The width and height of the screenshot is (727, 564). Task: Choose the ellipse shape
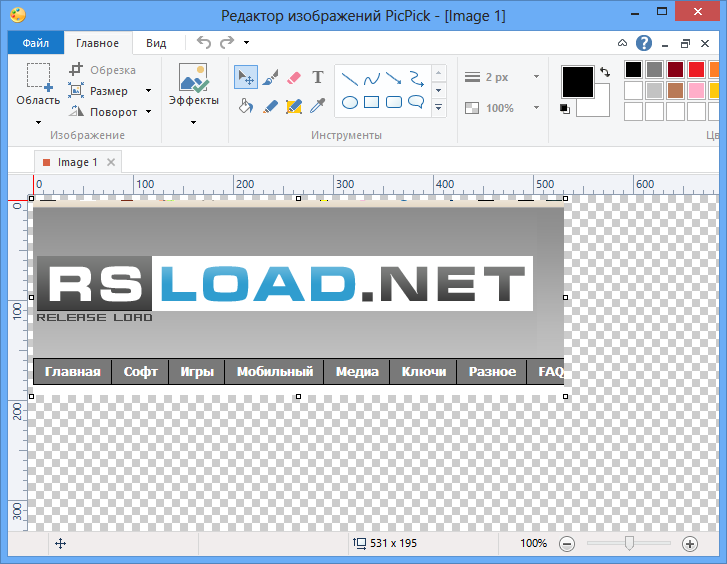click(350, 102)
